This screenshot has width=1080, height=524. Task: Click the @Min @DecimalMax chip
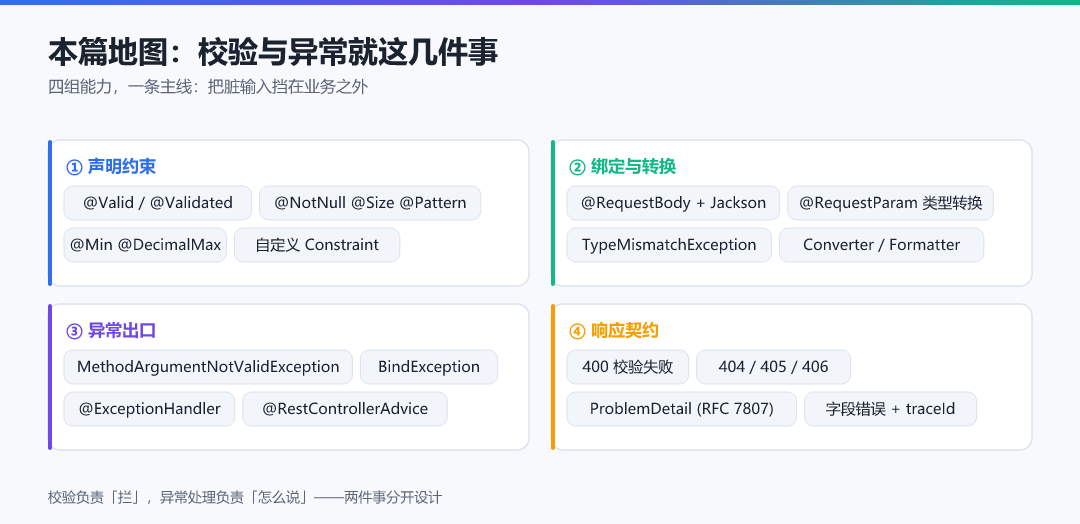145,245
